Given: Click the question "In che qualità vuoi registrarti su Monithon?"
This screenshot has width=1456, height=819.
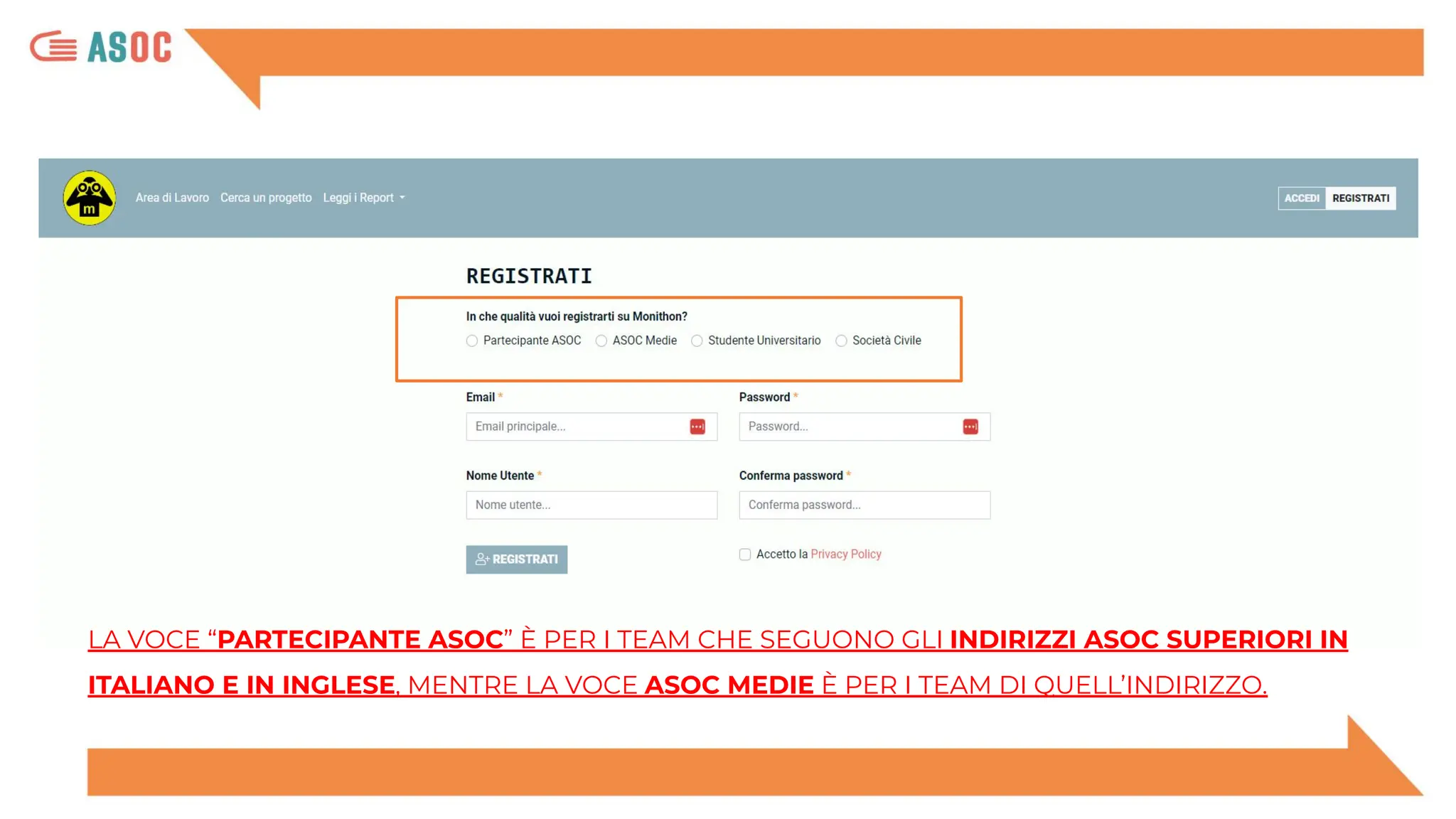Looking at the screenshot, I should (x=577, y=316).
